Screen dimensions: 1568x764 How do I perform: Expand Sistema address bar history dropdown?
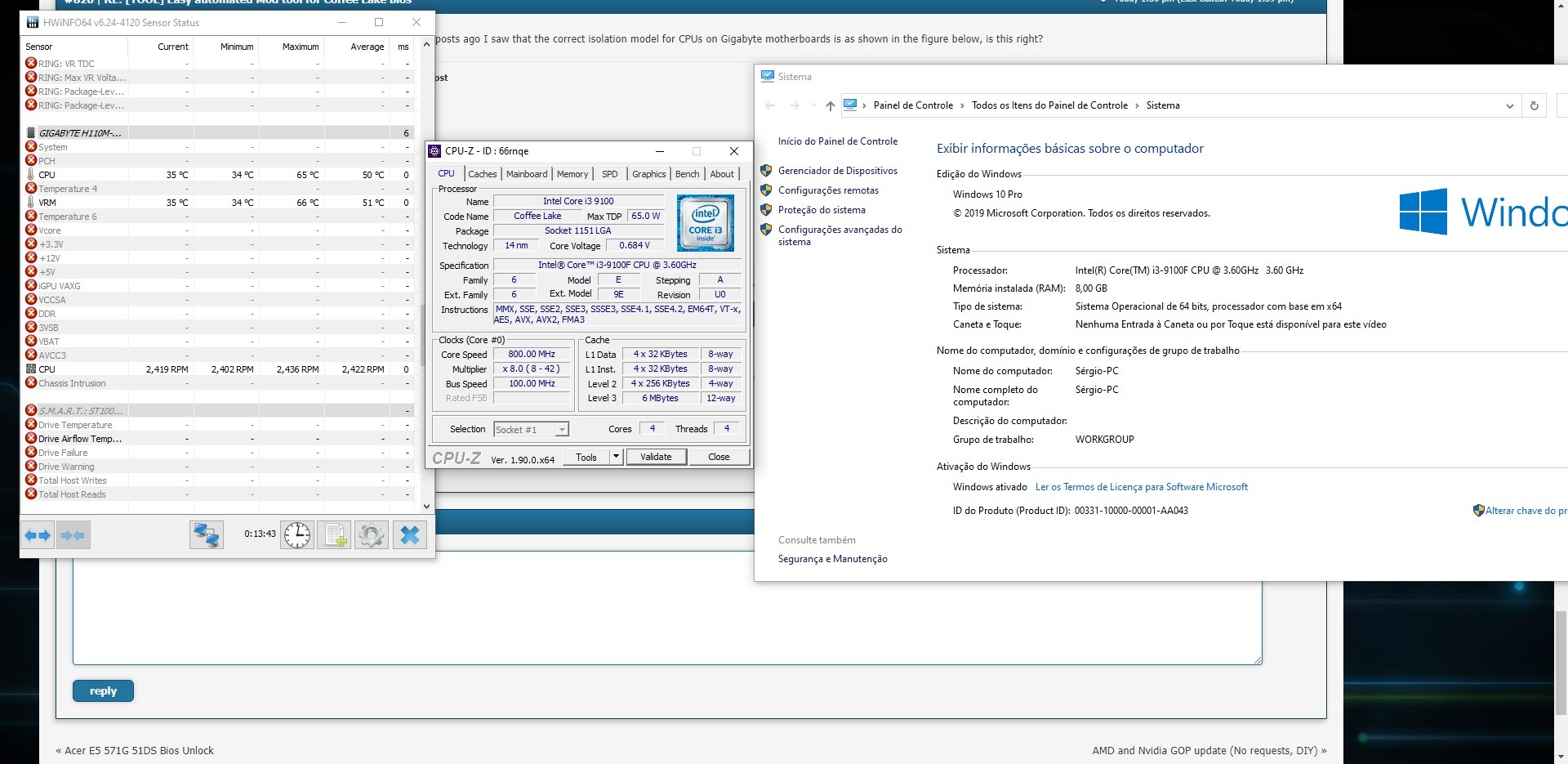click(1509, 105)
